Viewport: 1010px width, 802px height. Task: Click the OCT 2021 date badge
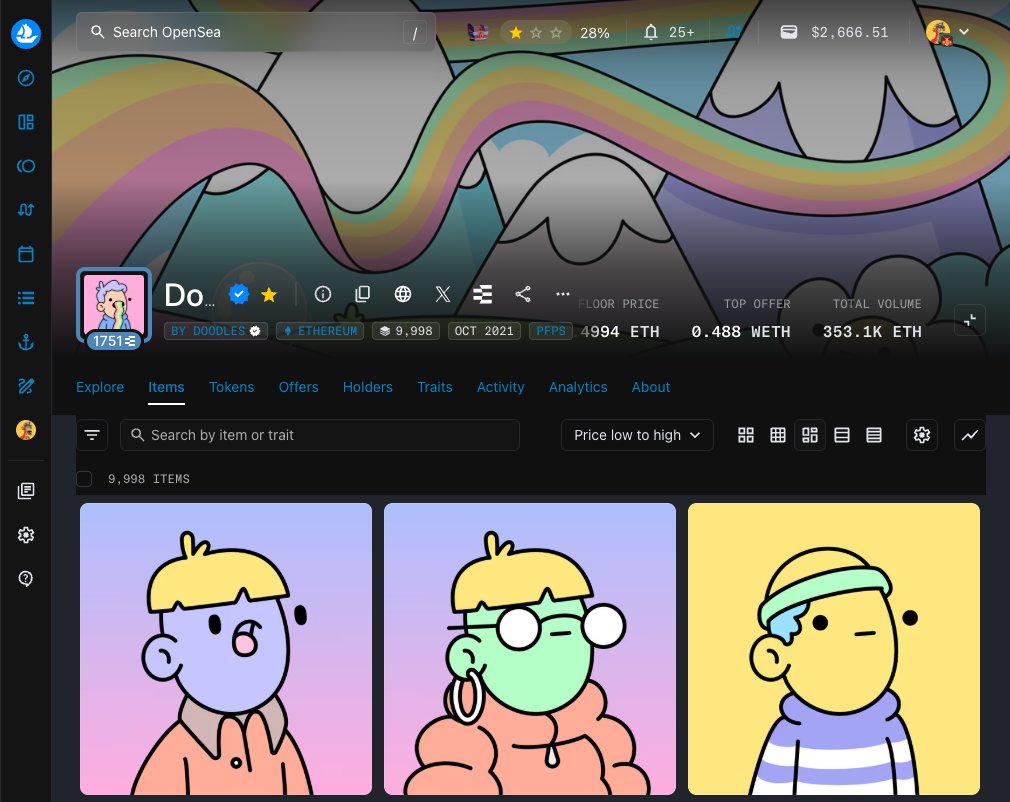click(484, 331)
